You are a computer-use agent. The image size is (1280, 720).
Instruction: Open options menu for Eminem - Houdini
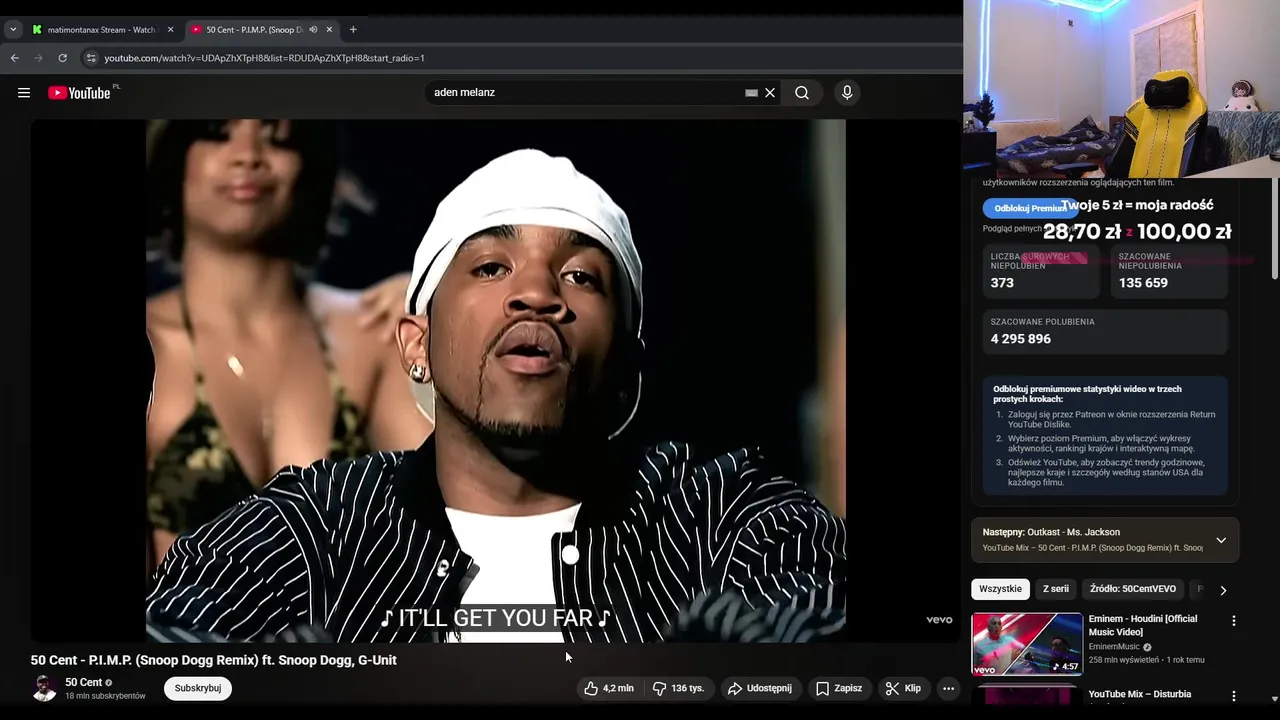click(1234, 621)
